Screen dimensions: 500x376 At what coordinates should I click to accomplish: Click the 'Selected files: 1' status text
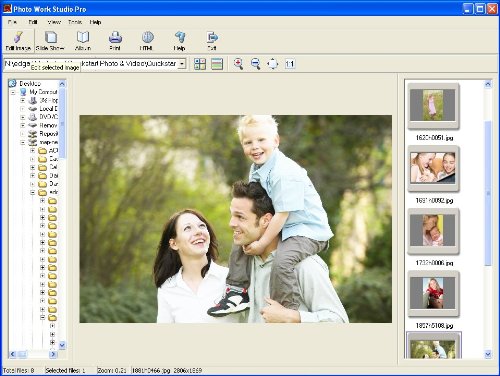[x=65, y=370]
